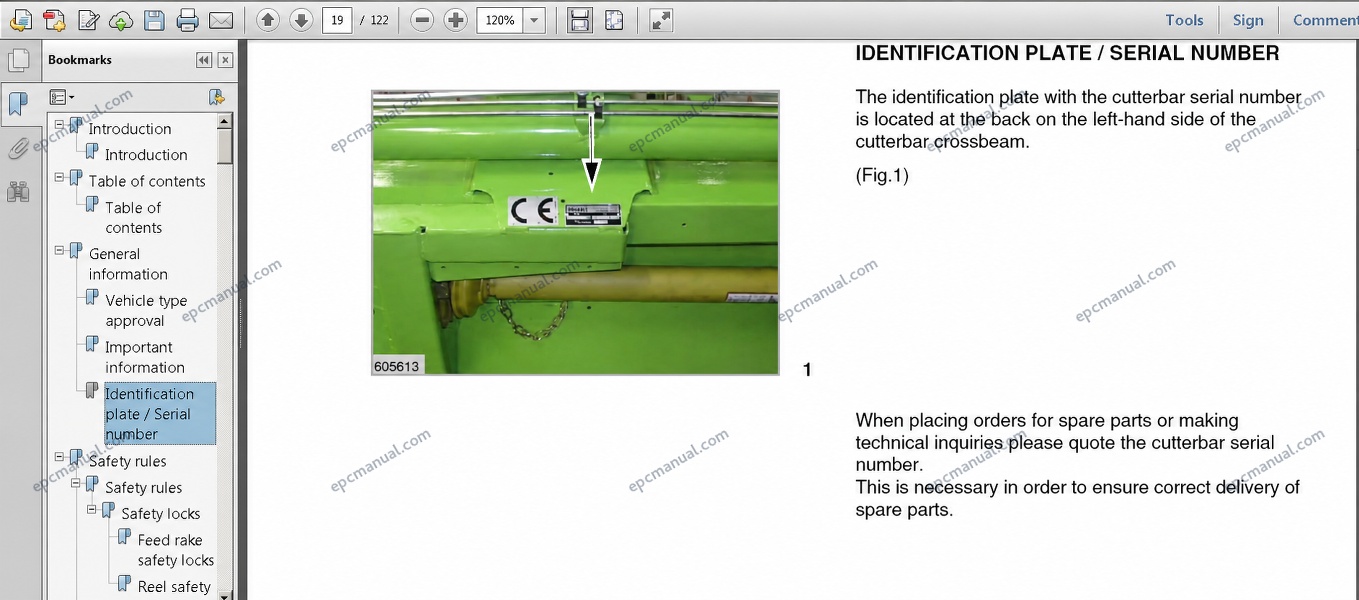Click the Print file icon
This screenshot has height=600, width=1359.
pos(187,20)
